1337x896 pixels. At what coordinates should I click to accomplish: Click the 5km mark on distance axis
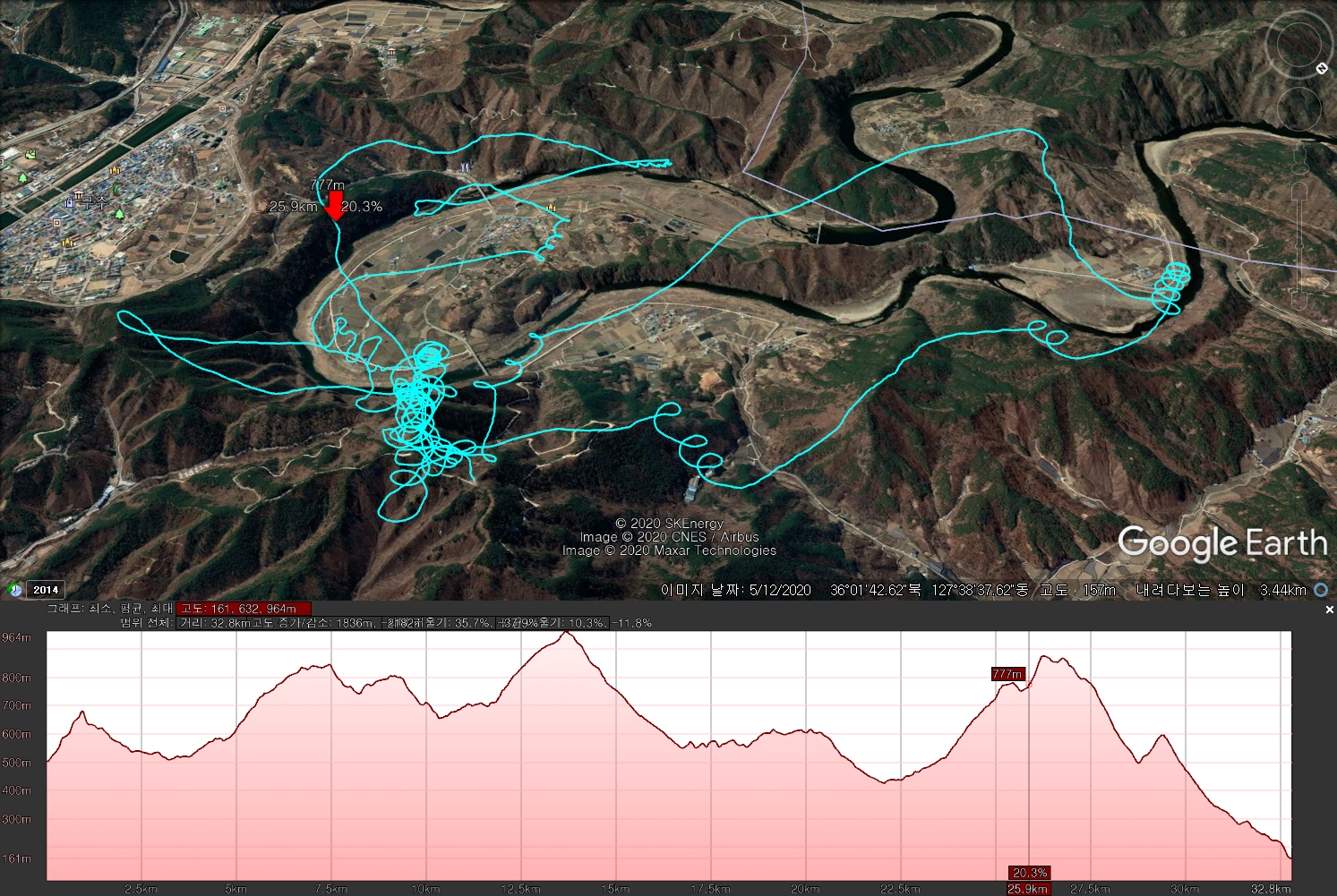tap(236, 889)
